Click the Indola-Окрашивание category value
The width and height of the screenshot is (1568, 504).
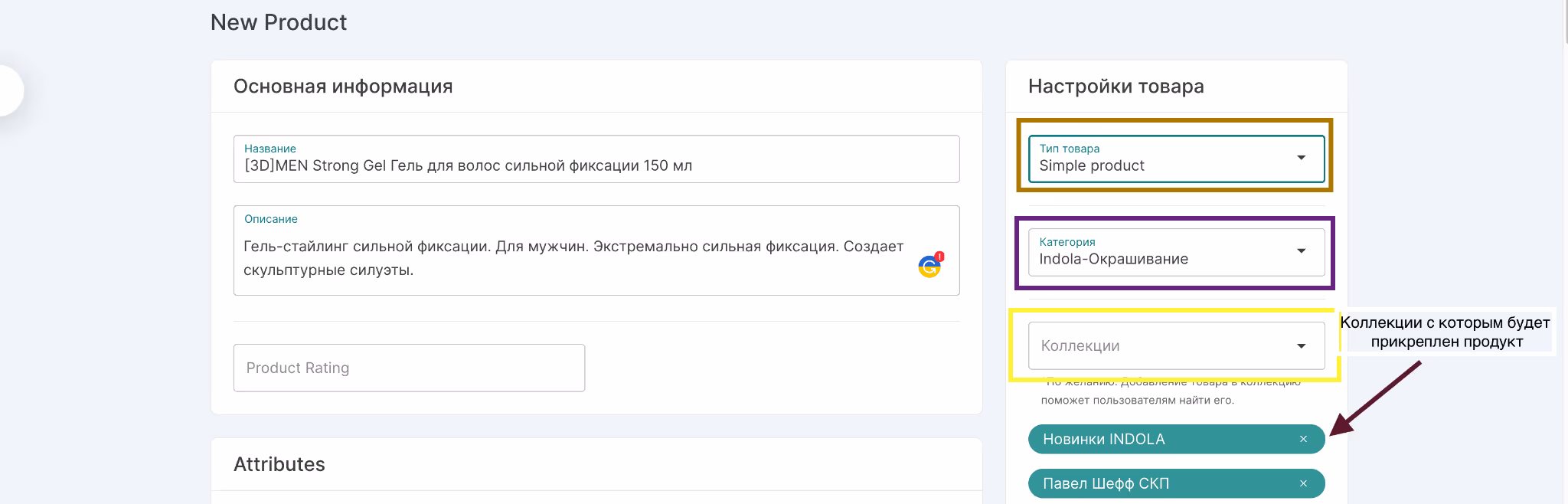click(1113, 259)
